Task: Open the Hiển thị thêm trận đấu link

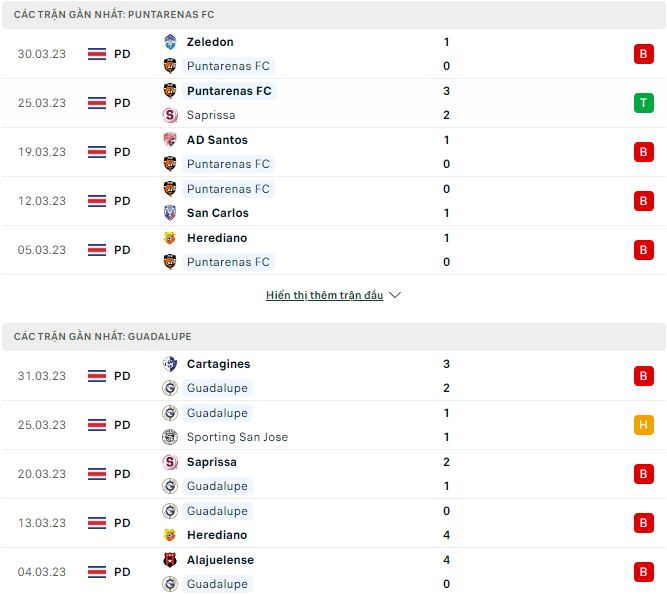Action: (x=325, y=295)
